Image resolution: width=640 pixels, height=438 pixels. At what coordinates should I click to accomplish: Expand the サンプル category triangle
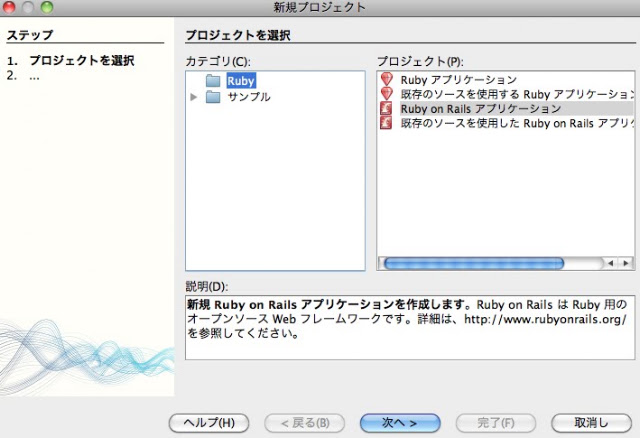[x=194, y=97]
